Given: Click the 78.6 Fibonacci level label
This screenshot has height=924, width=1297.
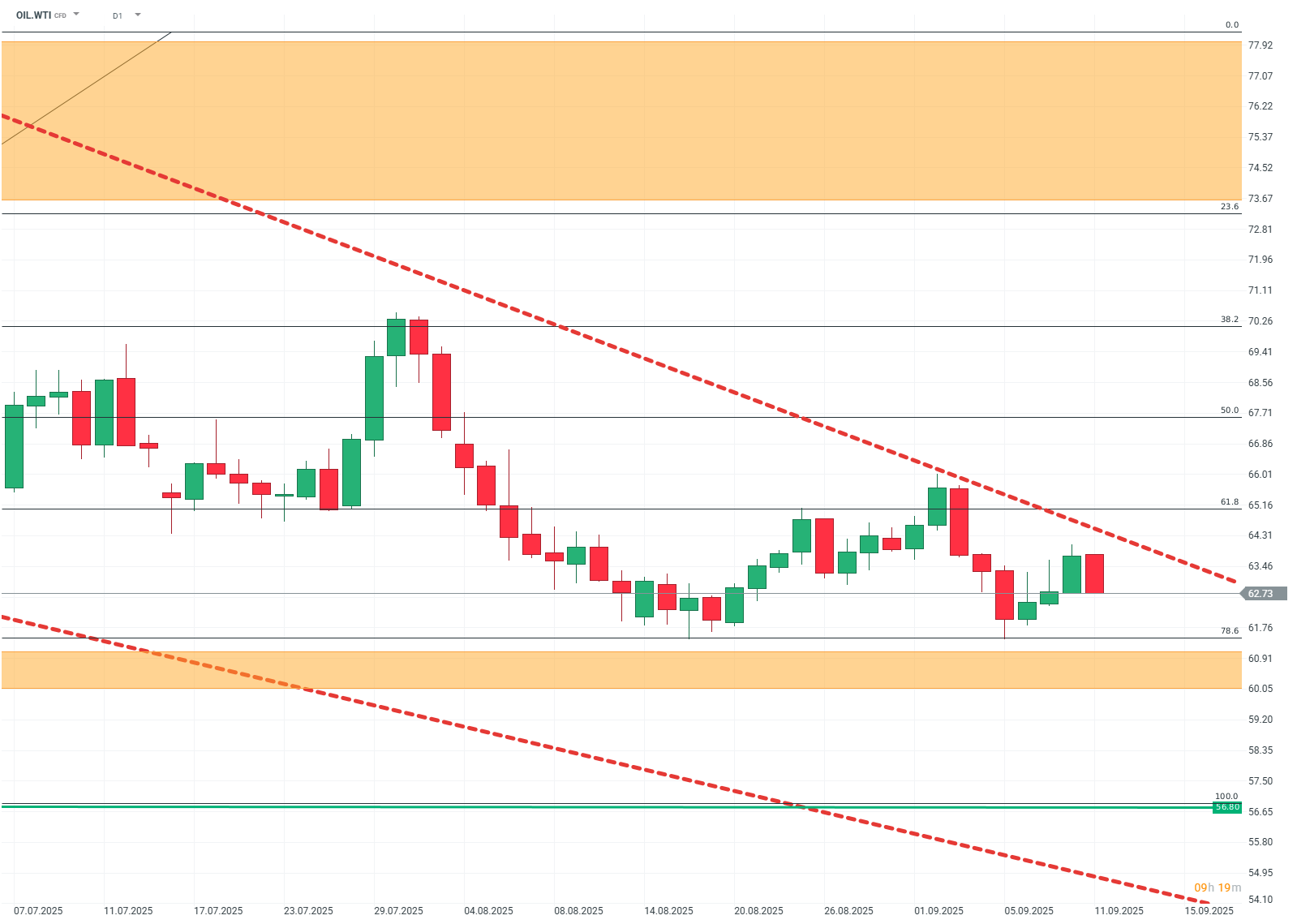Looking at the screenshot, I should (x=1230, y=631).
